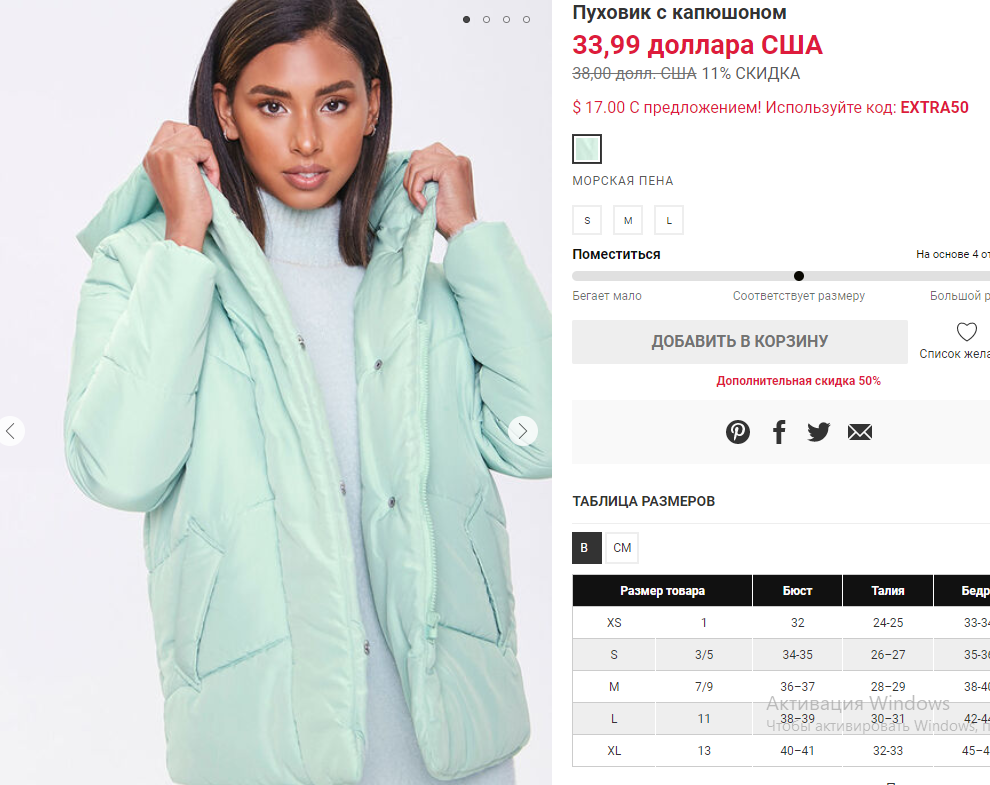Screen dimensions: 990x785
Task: Add to wishlist with heart icon
Action: (966, 332)
